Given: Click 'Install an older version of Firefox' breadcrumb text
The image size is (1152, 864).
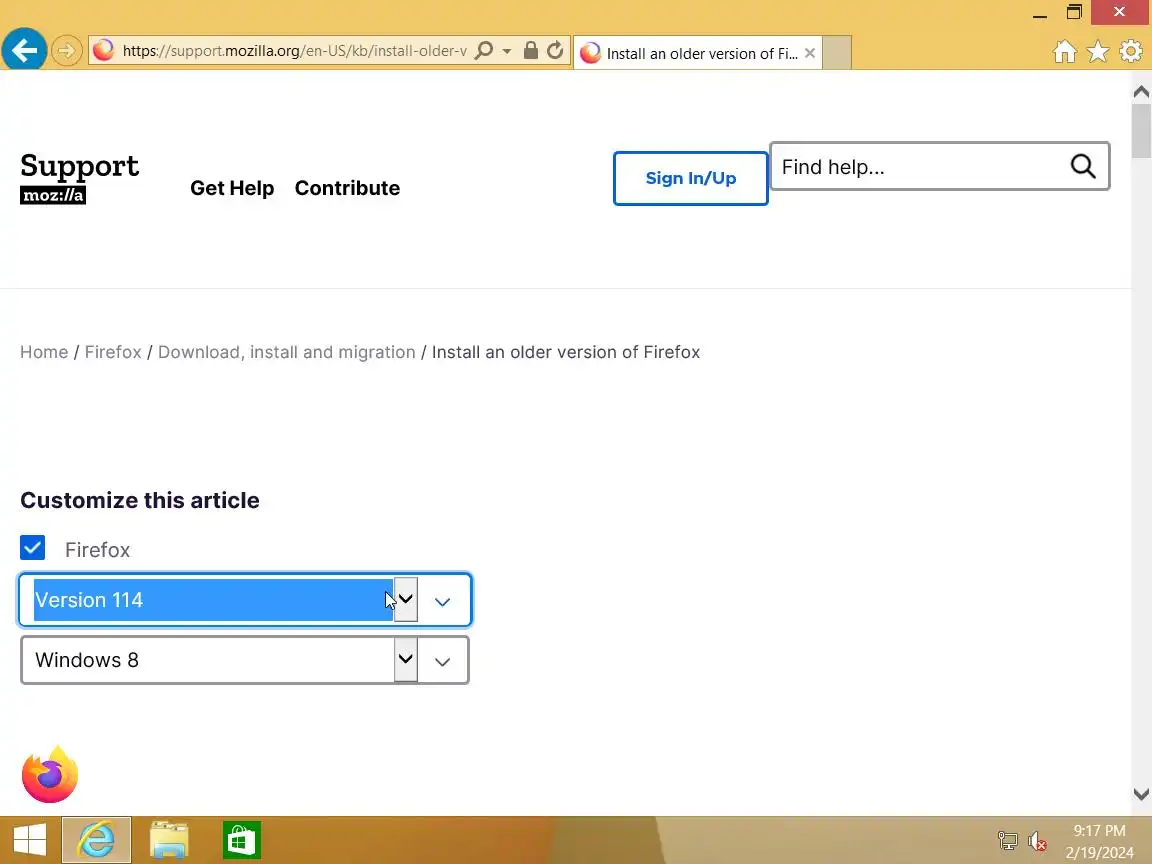Looking at the screenshot, I should (x=566, y=352).
